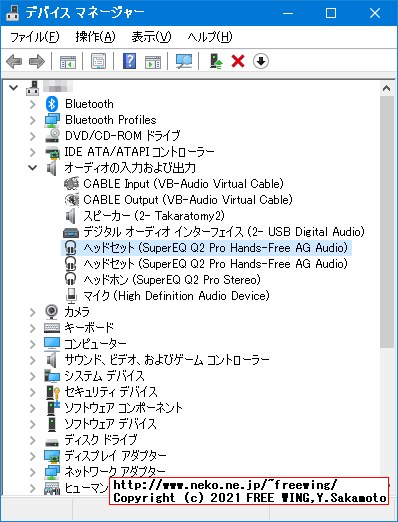This screenshot has height=522, width=398.
Task: Click the ネットワーク アダプター icon
Action: [52, 472]
